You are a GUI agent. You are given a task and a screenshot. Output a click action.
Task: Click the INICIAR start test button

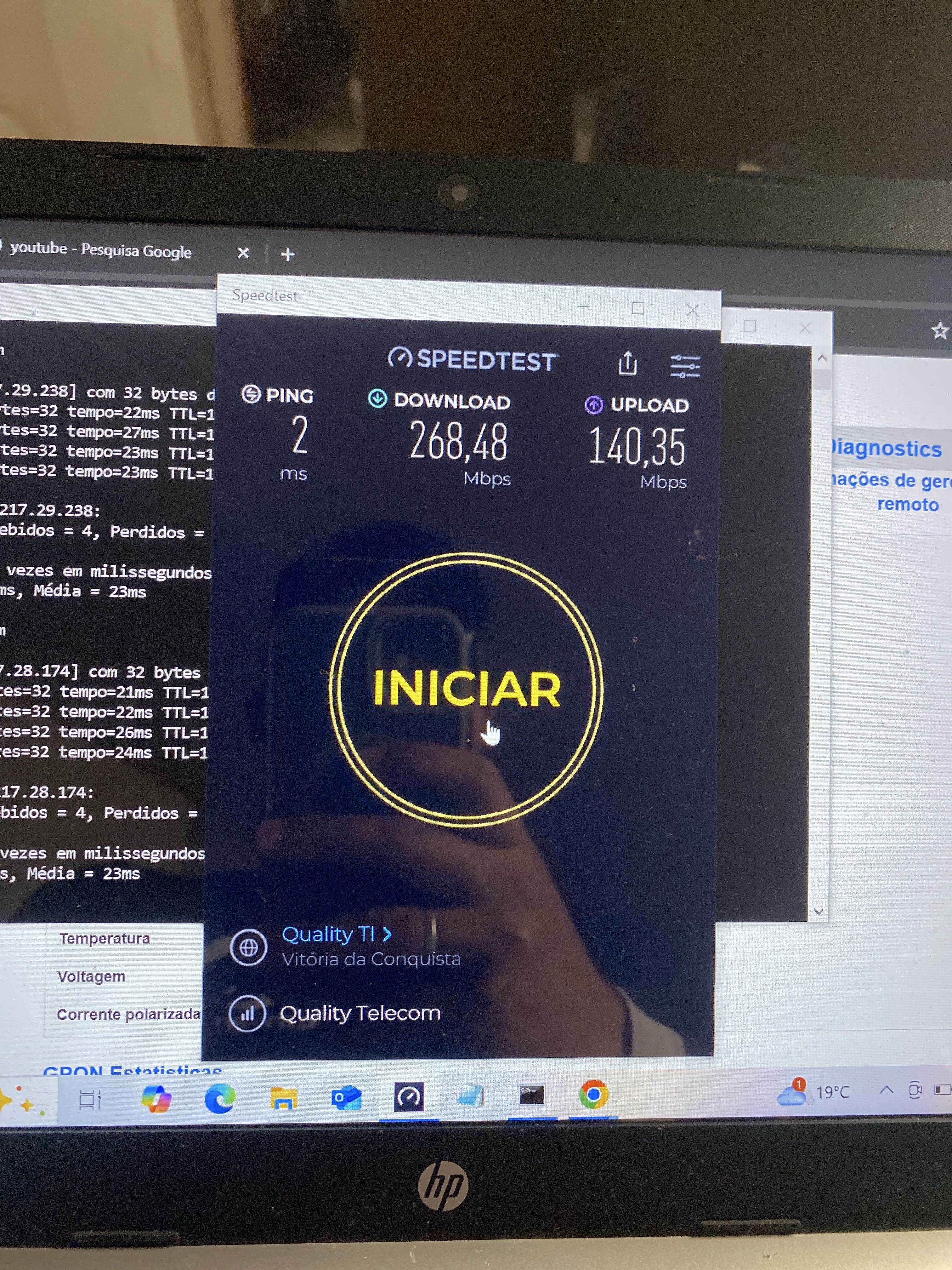coord(466,689)
